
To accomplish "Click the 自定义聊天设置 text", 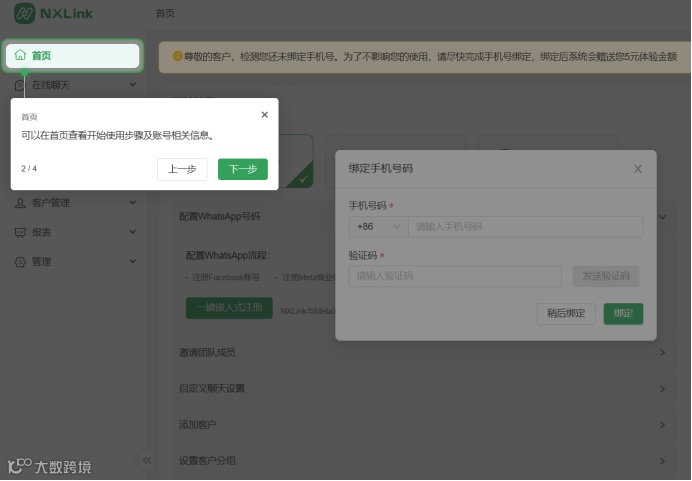I will [212, 389].
